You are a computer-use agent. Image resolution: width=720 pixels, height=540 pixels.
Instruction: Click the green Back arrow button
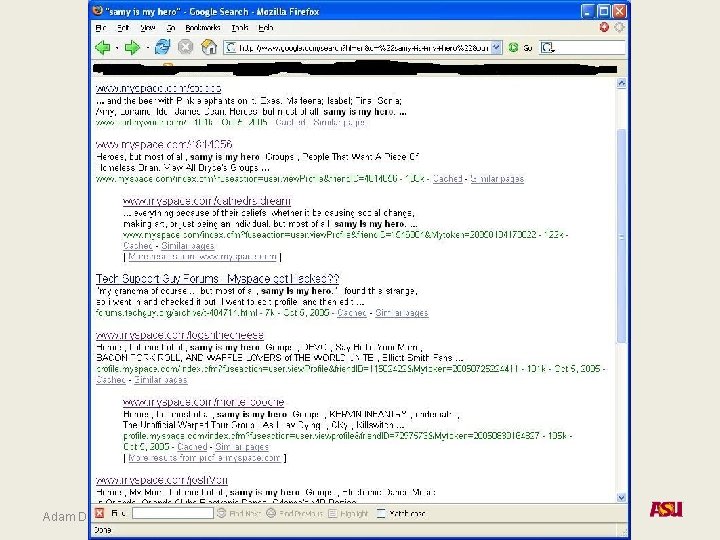click(x=103, y=47)
